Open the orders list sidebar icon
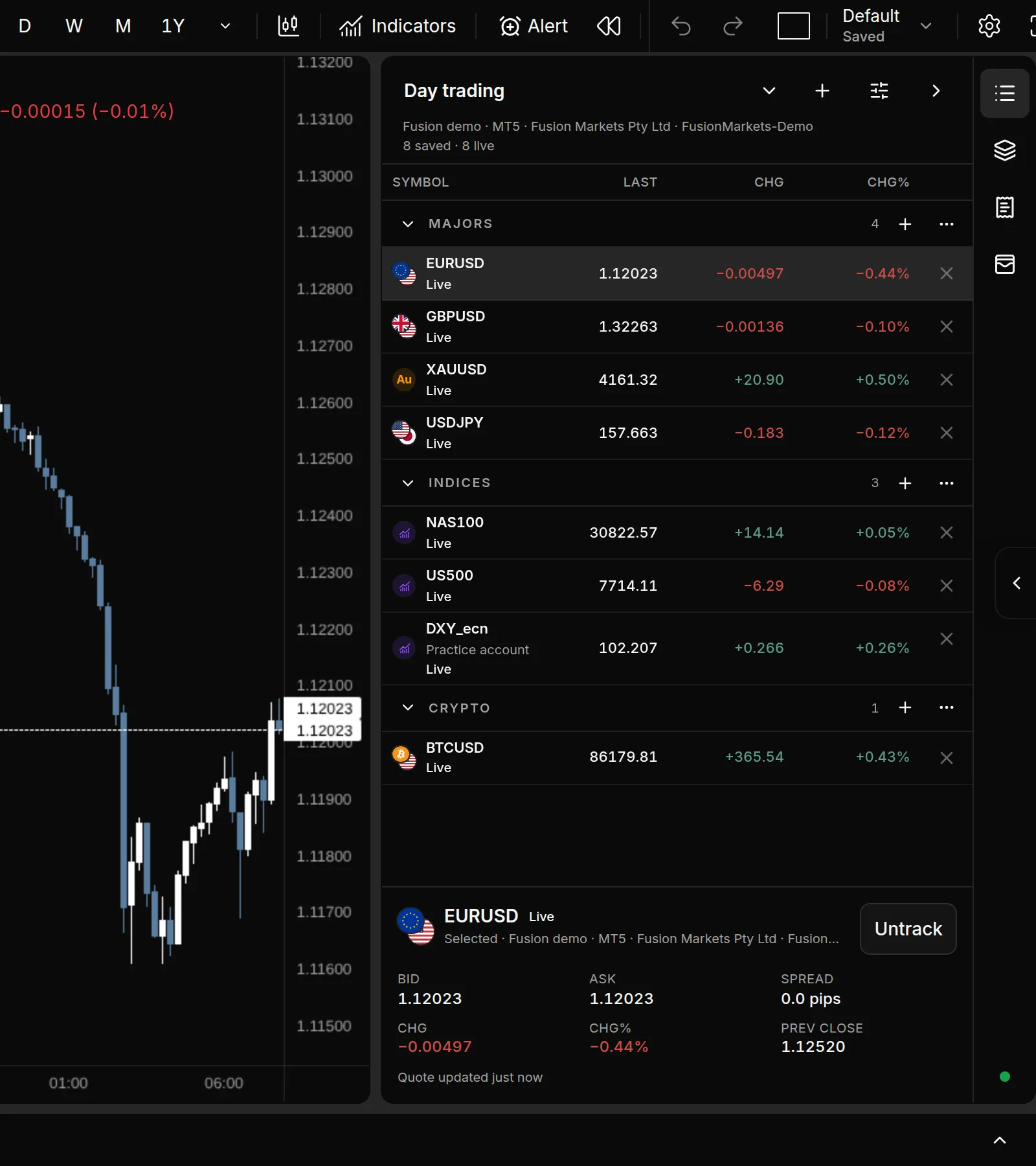This screenshot has height=1166, width=1036. tap(1004, 207)
